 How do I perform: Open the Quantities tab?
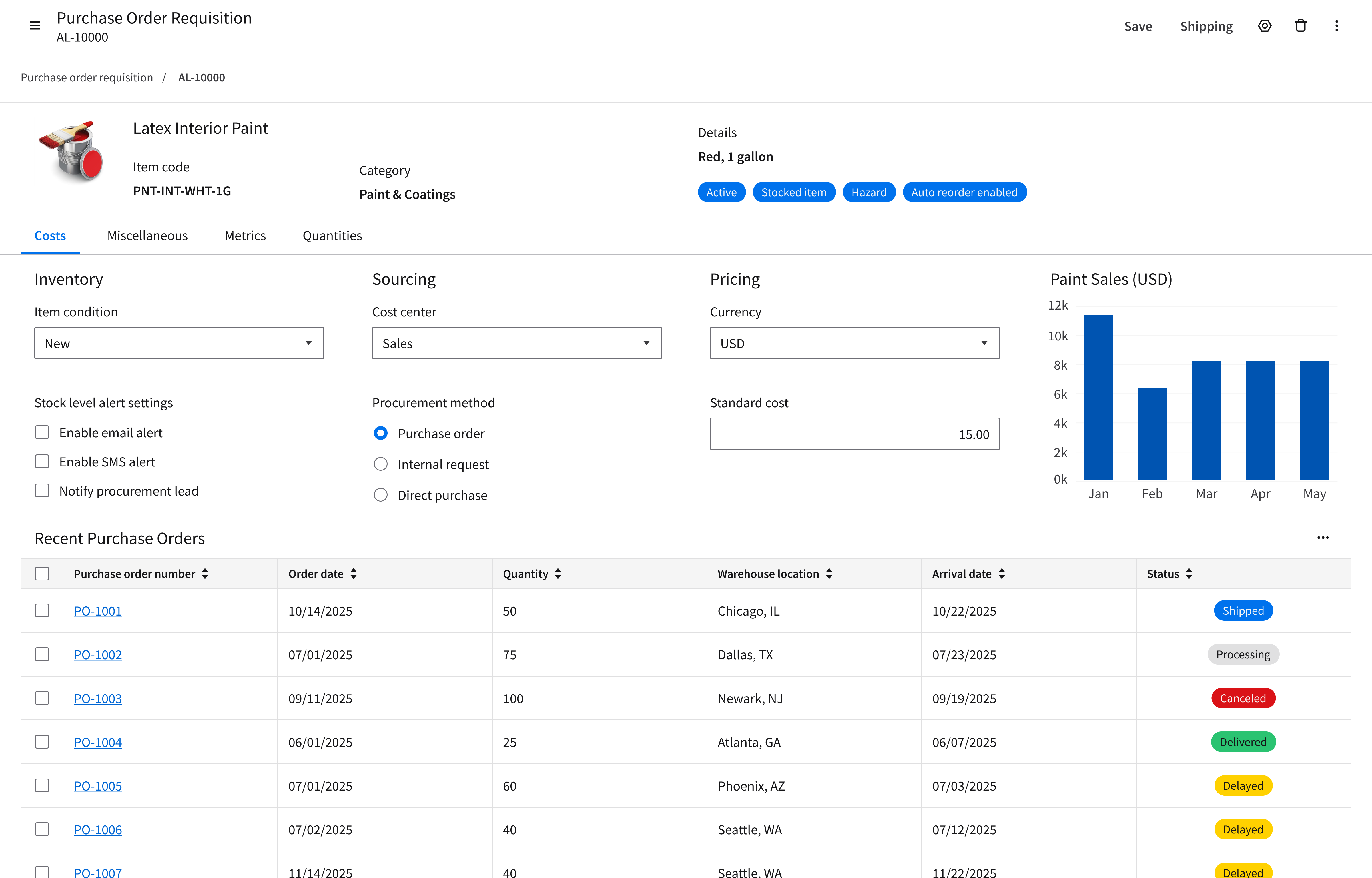point(332,236)
